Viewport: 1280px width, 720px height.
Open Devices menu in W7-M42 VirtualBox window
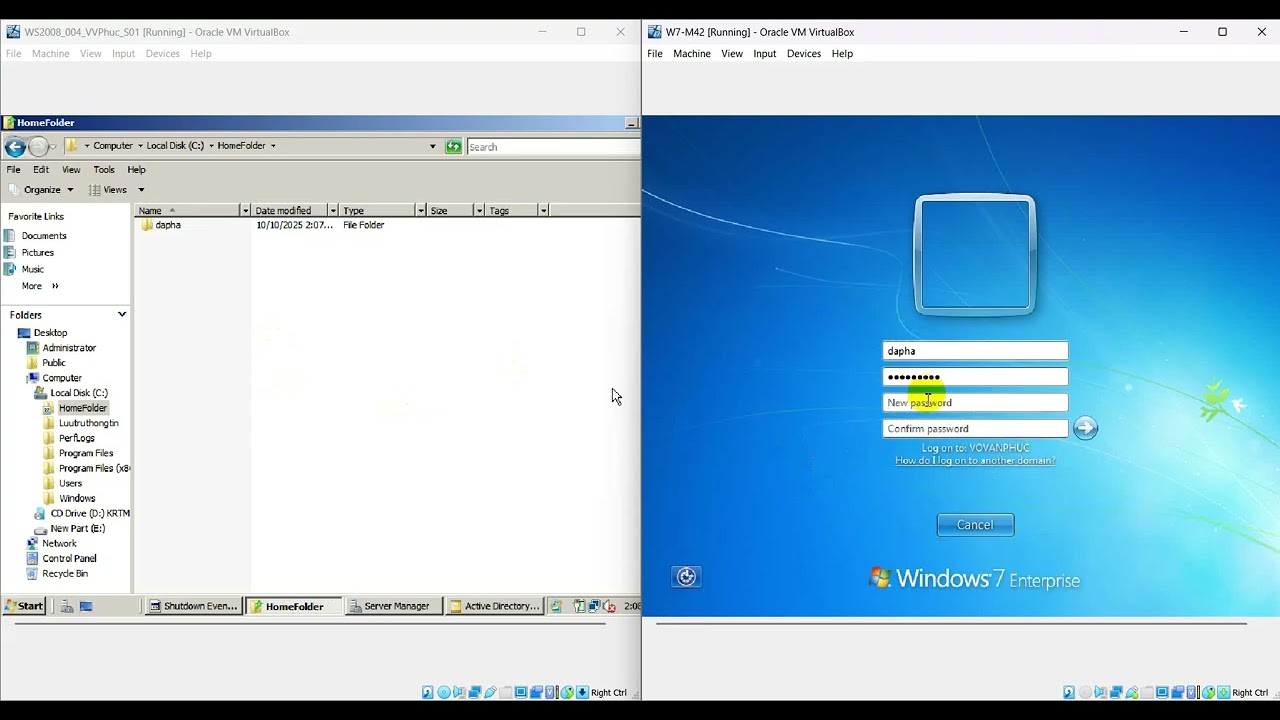click(804, 54)
